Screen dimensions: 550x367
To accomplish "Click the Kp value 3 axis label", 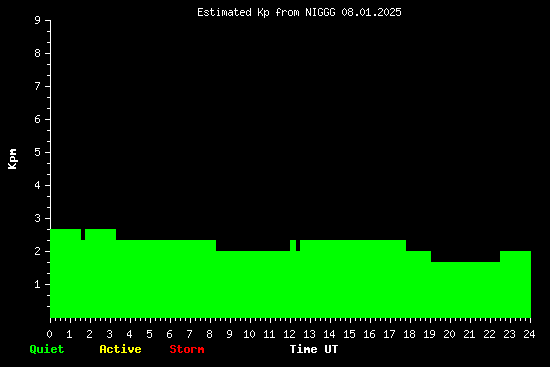I will click(38, 218).
